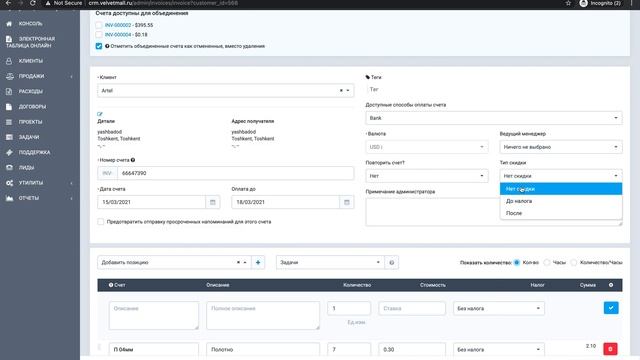Screen dimensions: 640x360
Task: Click empty Описание item name field
Action: (153, 316)
